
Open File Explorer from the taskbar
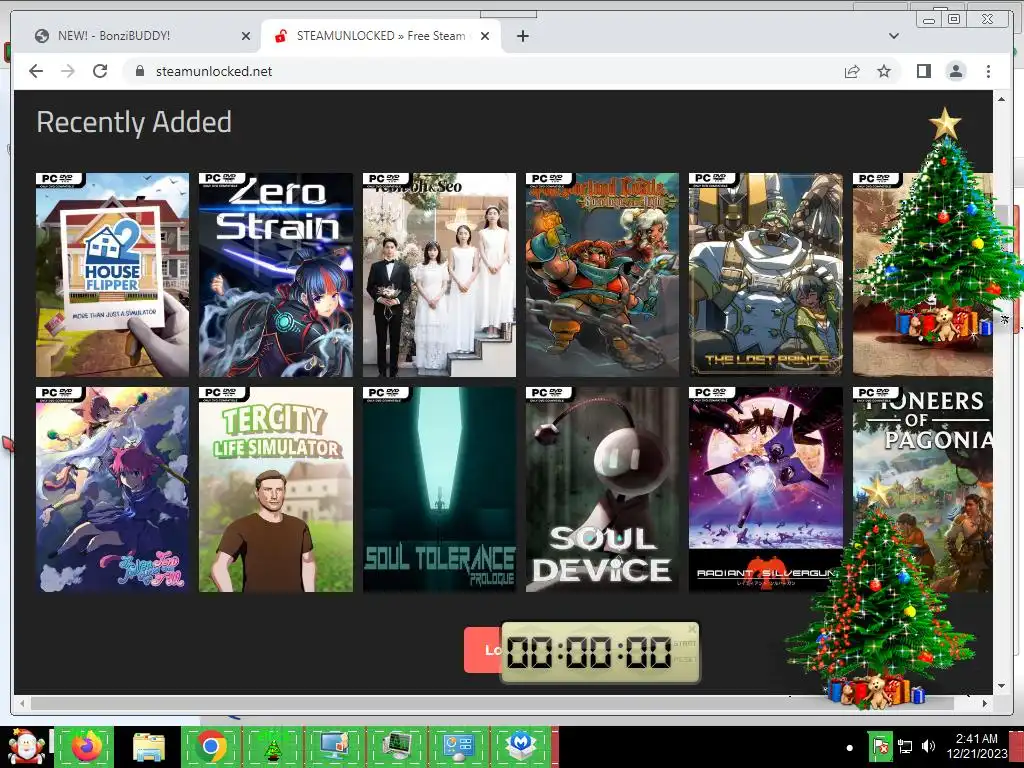[148, 746]
